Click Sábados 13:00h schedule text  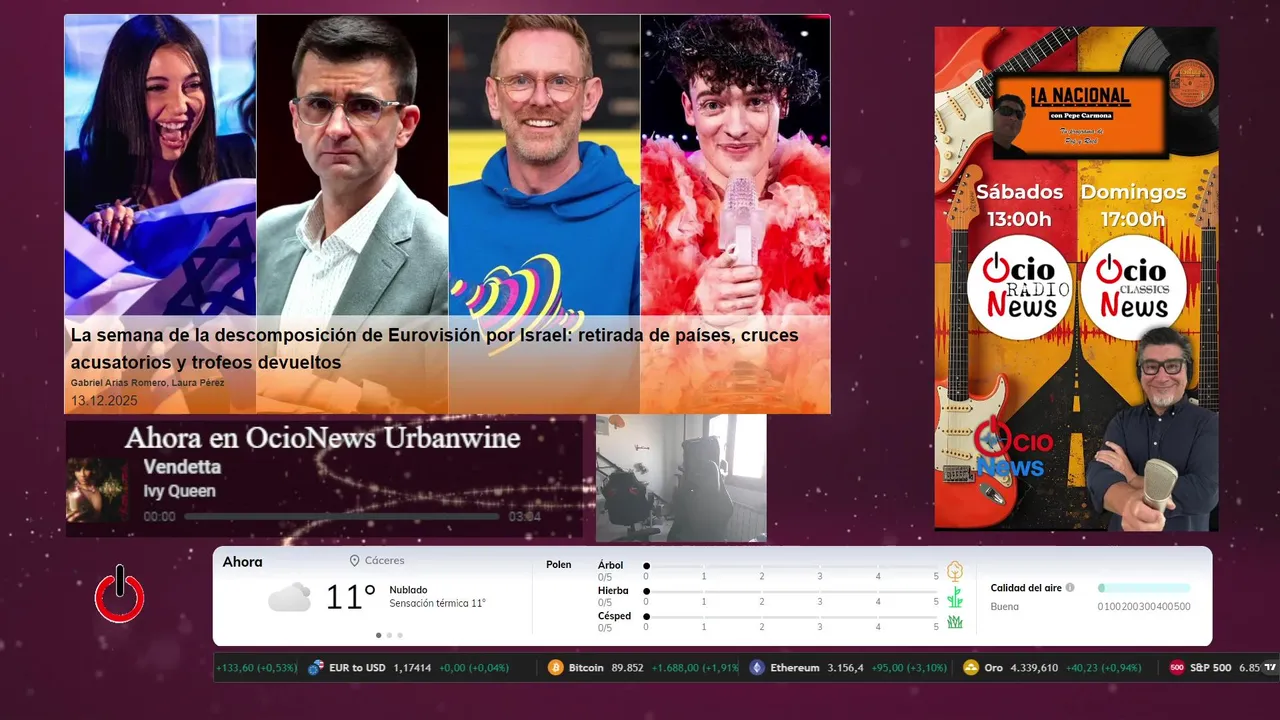coord(1019,205)
